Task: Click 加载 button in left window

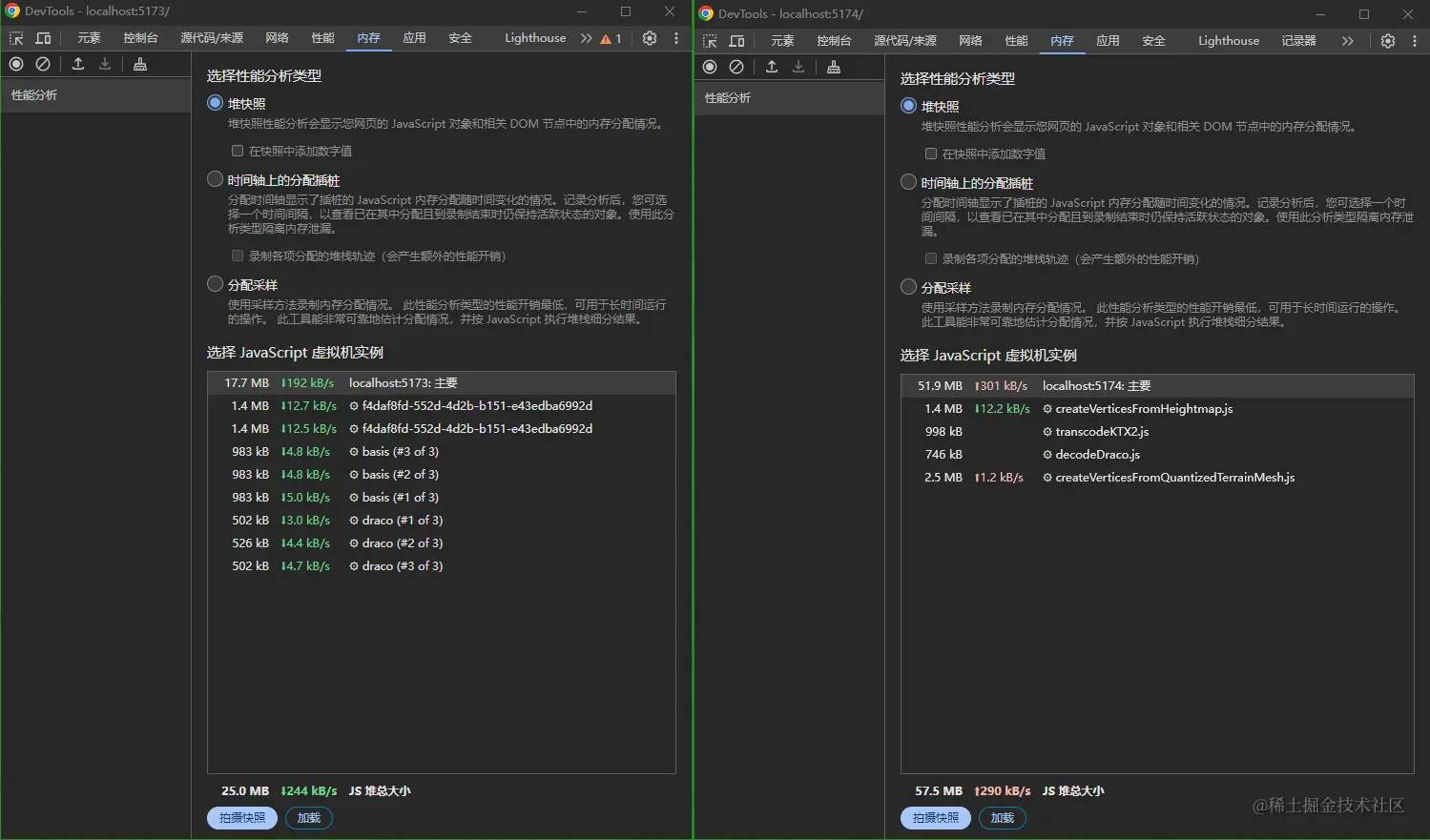Action: point(309,818)
